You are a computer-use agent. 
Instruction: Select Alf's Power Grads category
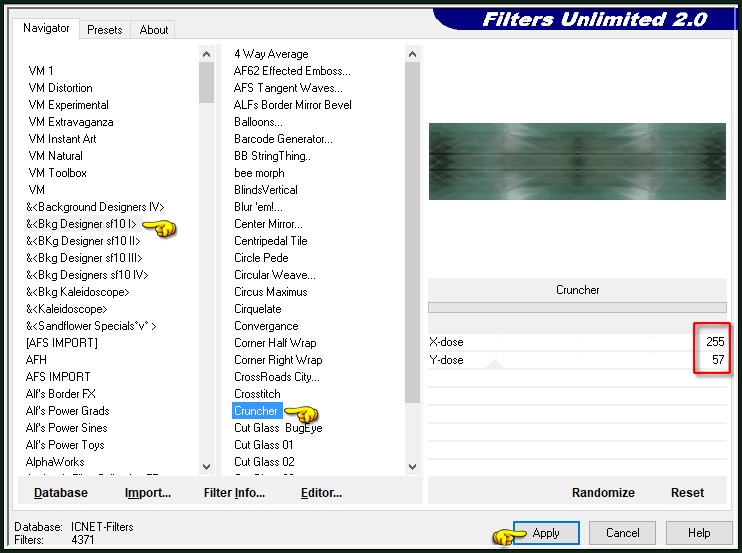[68, 411]
